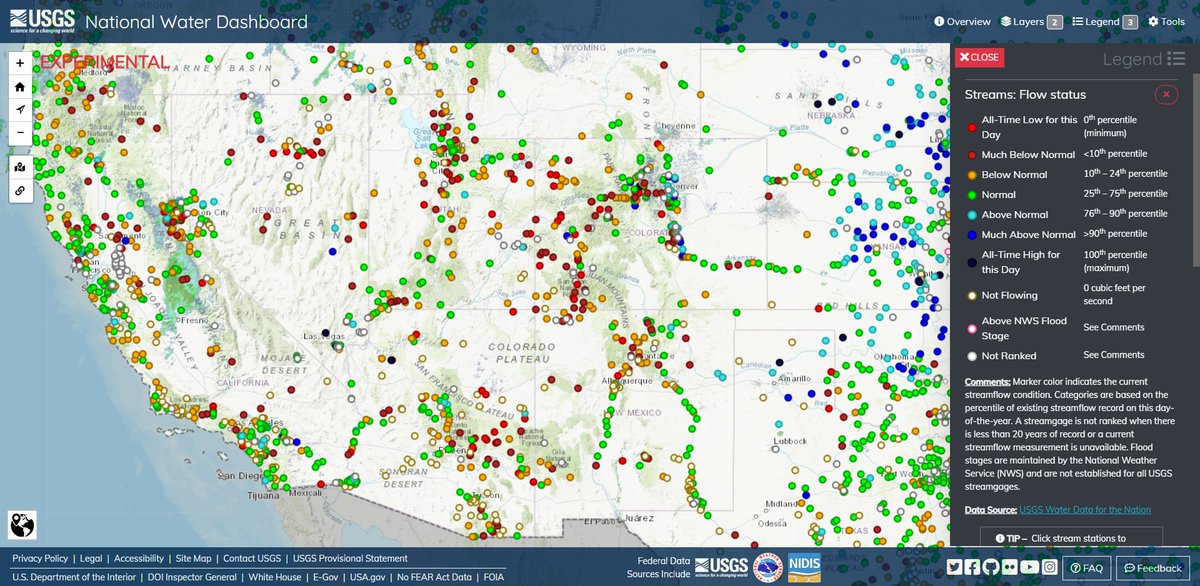This screenshot has width=1200, height=586.
Task: Click the Twitter icon in the footer
Action: pos(954,567)
